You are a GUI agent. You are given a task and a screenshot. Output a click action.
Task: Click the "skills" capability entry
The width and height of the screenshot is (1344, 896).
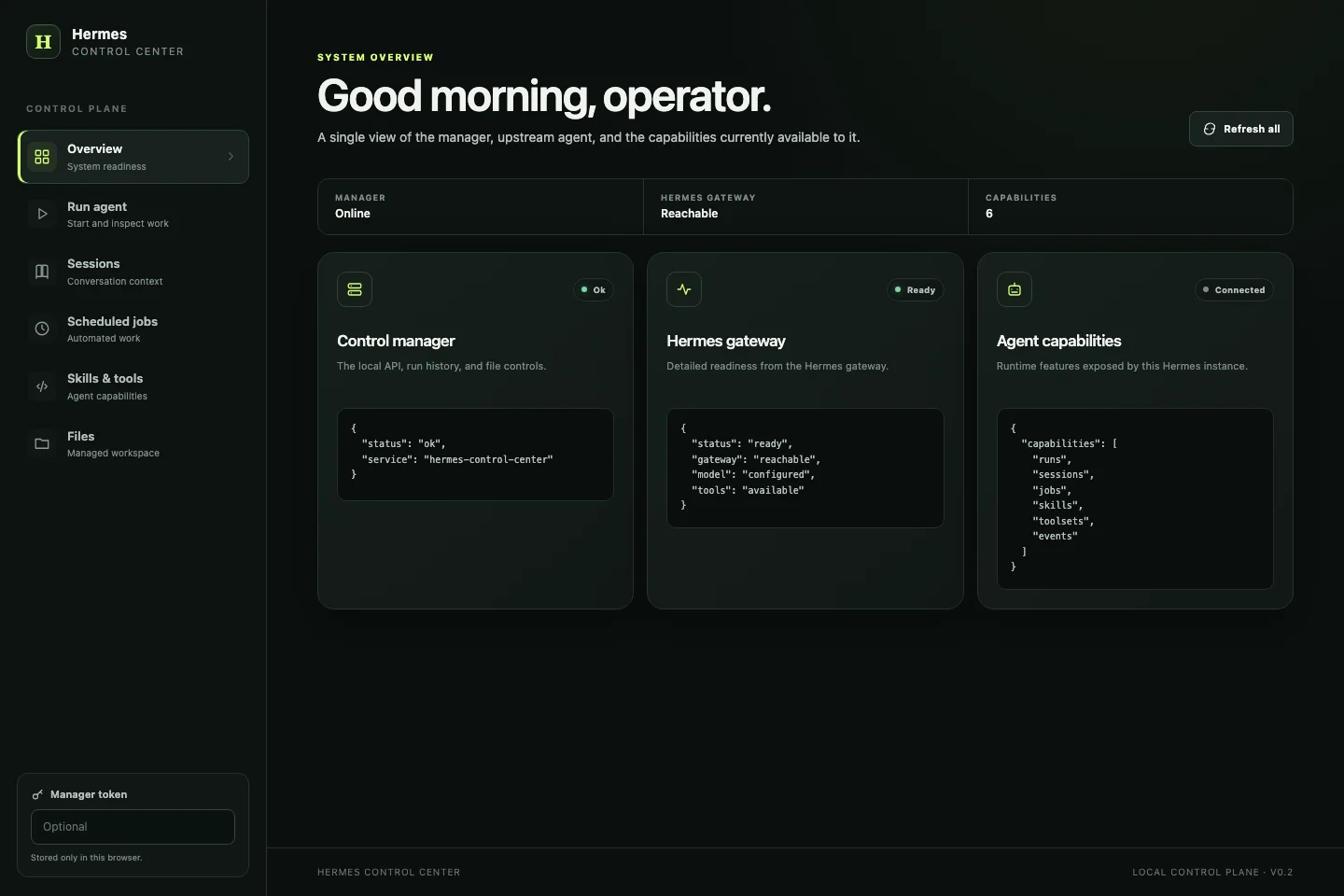pos(1057,505)
